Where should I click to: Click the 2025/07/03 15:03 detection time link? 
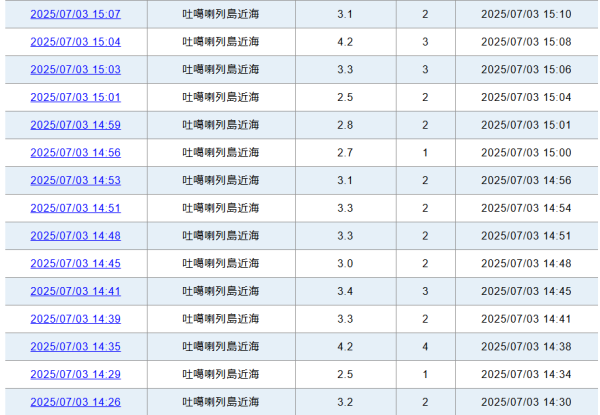75,70
